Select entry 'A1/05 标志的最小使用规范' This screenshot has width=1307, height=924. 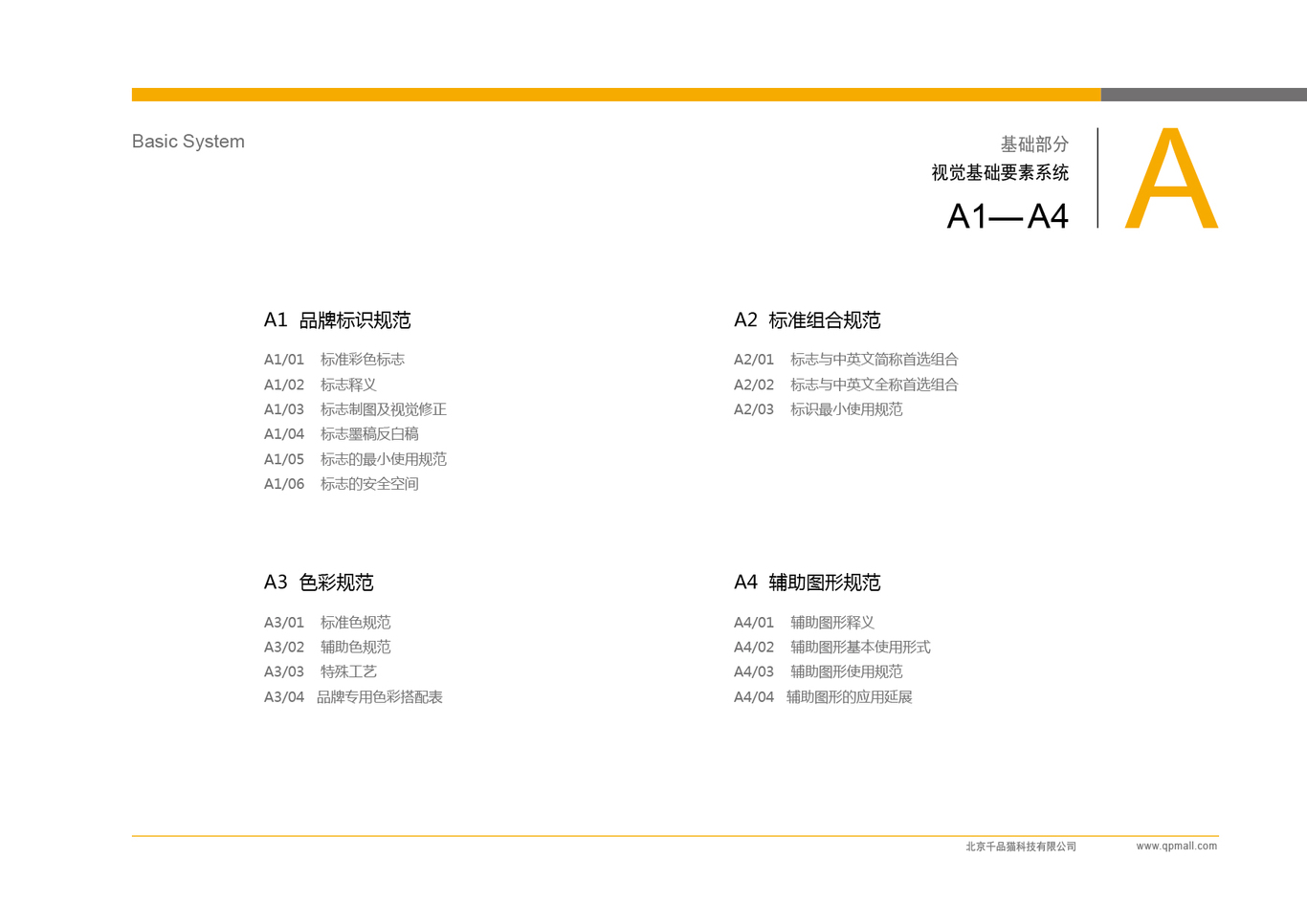point(356,459)
